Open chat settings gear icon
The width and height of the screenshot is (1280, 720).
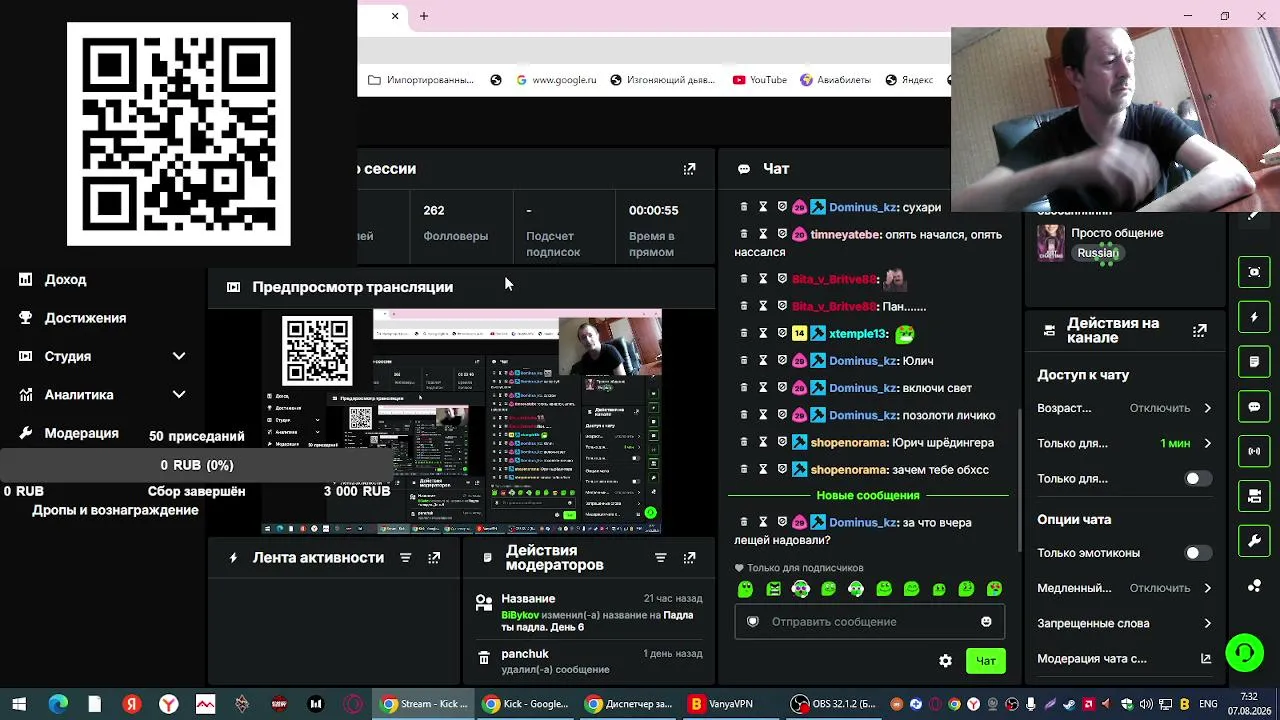[x=945, y=661]
